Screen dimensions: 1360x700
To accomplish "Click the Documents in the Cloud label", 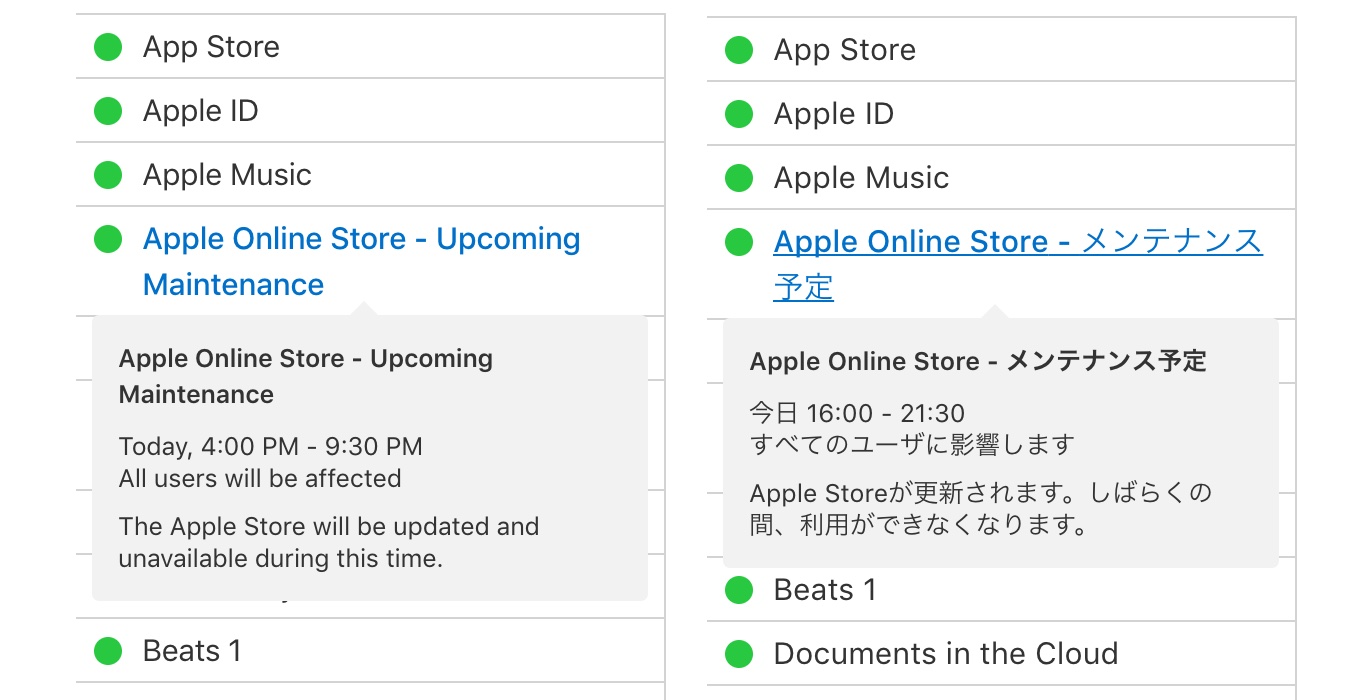I will click(945, 654).
